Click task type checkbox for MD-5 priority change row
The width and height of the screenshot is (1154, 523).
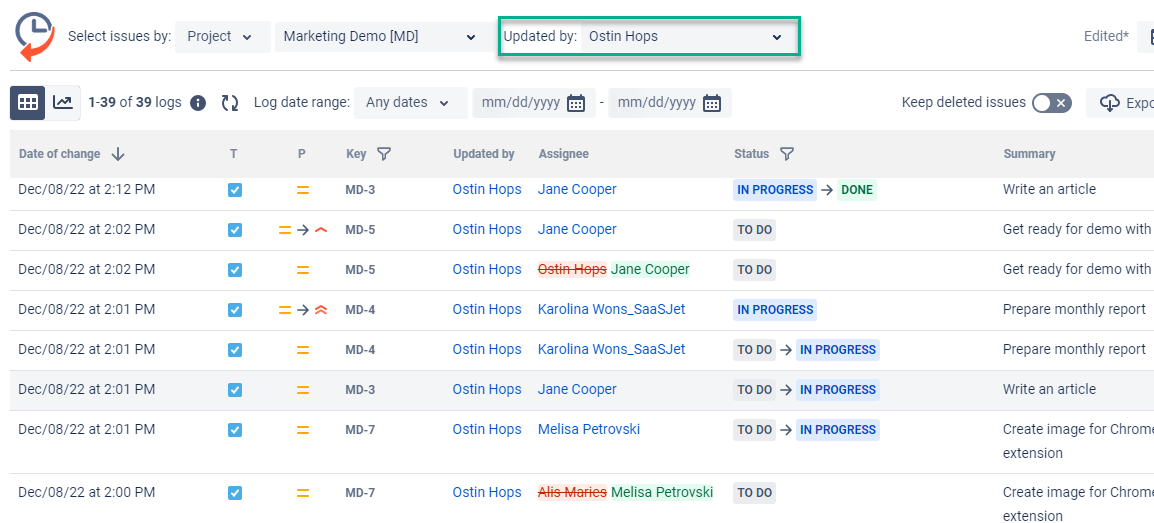235,230
